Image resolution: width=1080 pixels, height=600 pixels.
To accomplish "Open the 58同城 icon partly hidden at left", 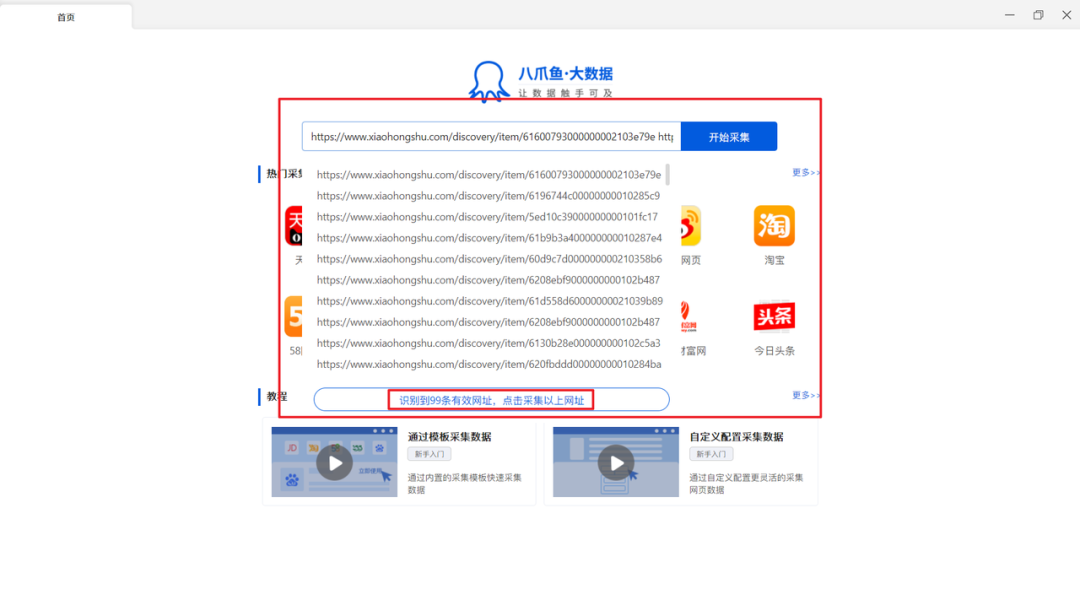I will tap(294, 316).
